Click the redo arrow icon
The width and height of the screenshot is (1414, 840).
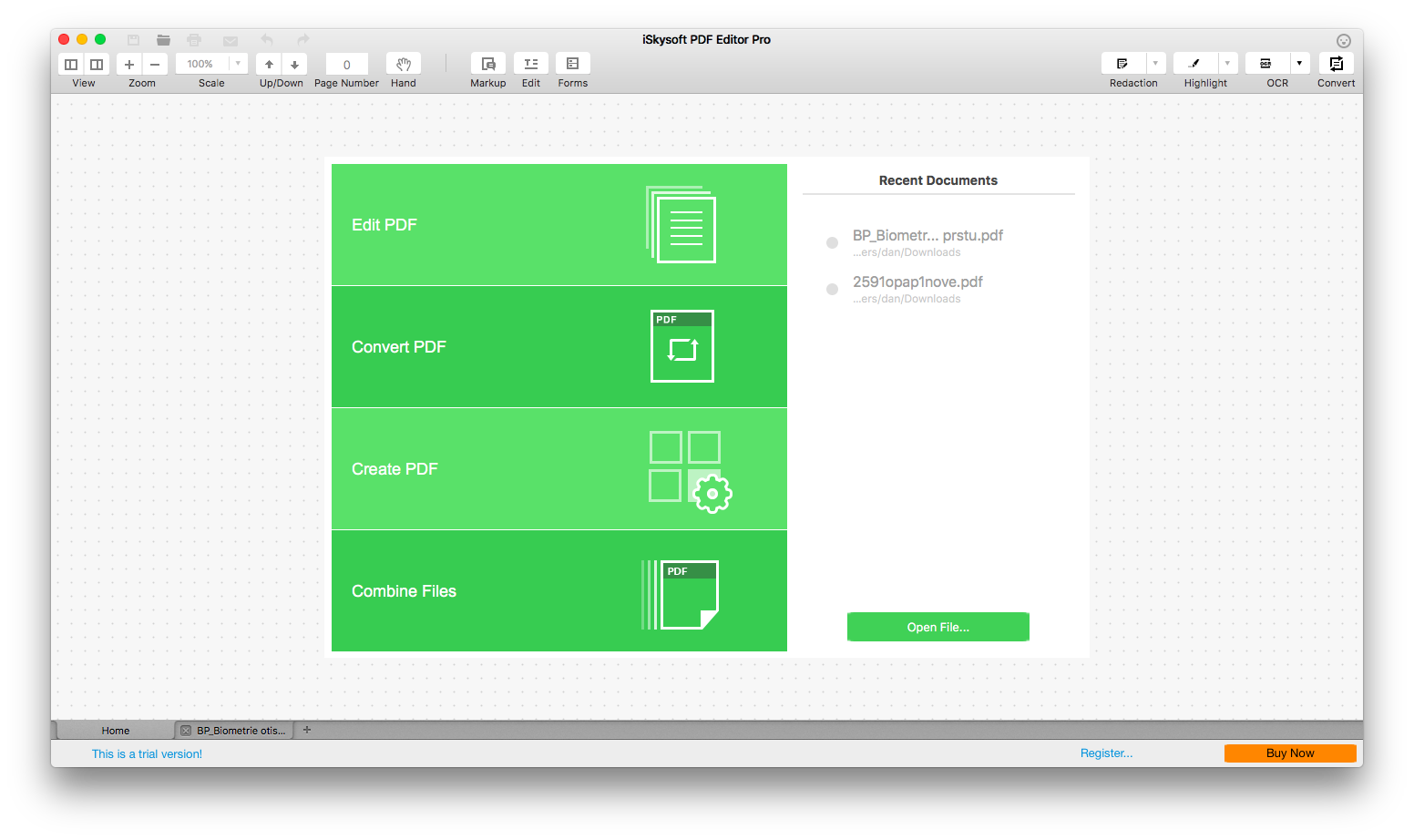pos(303,40)
